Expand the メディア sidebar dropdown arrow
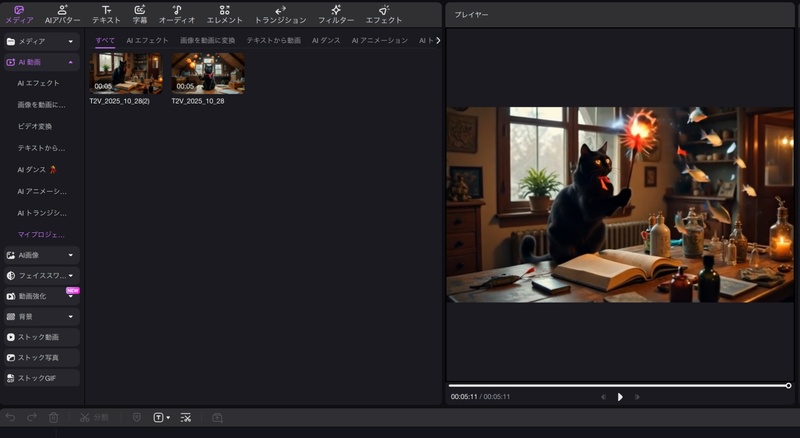 click(70, 41)
